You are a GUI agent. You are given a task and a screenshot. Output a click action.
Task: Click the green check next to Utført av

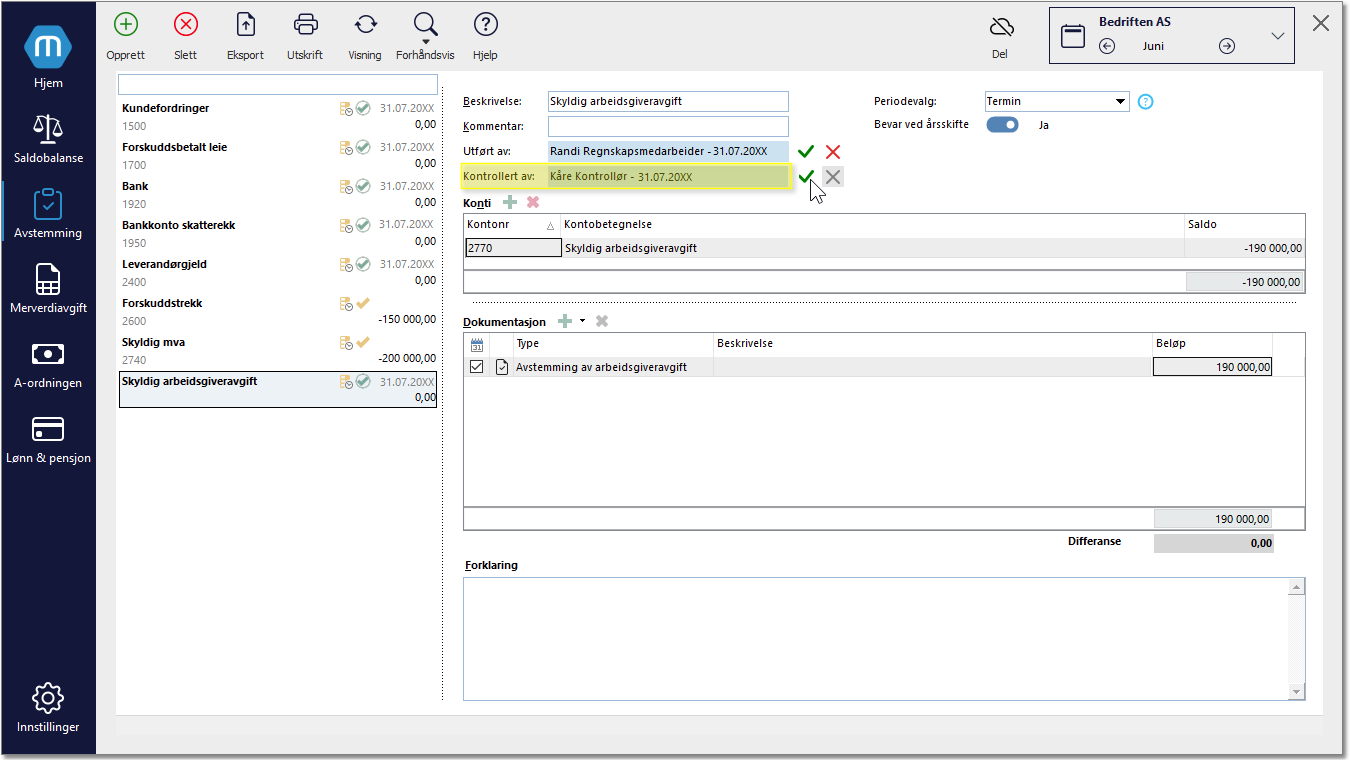coord(806,152)
